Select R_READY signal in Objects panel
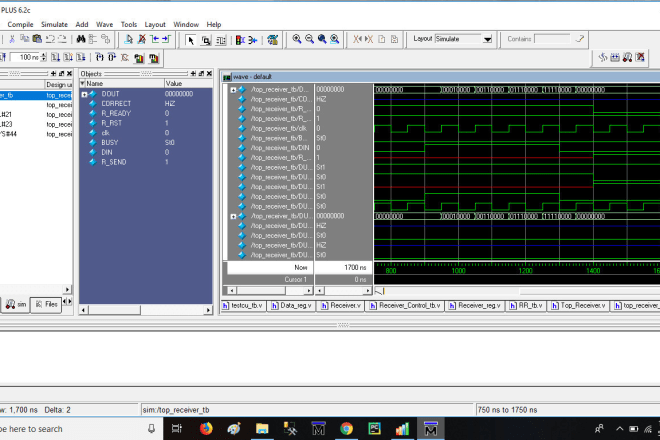The height and width of the screenshot is (440, 660). coord(116,114)
